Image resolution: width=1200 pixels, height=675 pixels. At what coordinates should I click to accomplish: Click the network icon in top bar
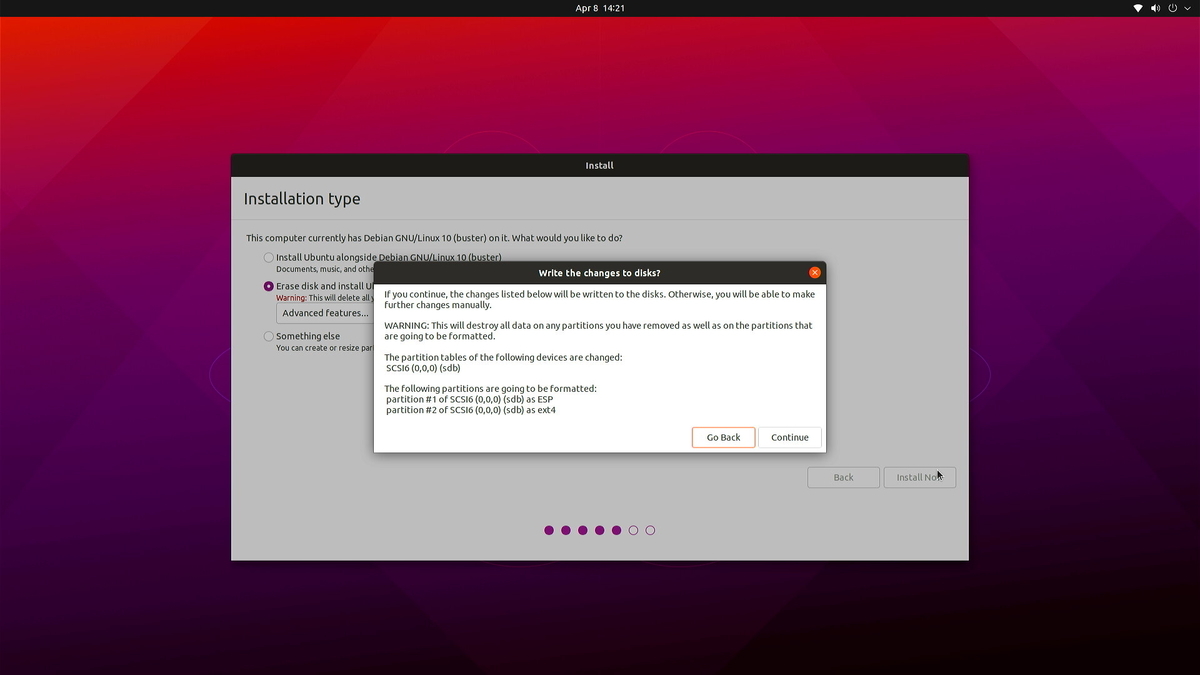pyautogui.click(x=1138, y=8)
